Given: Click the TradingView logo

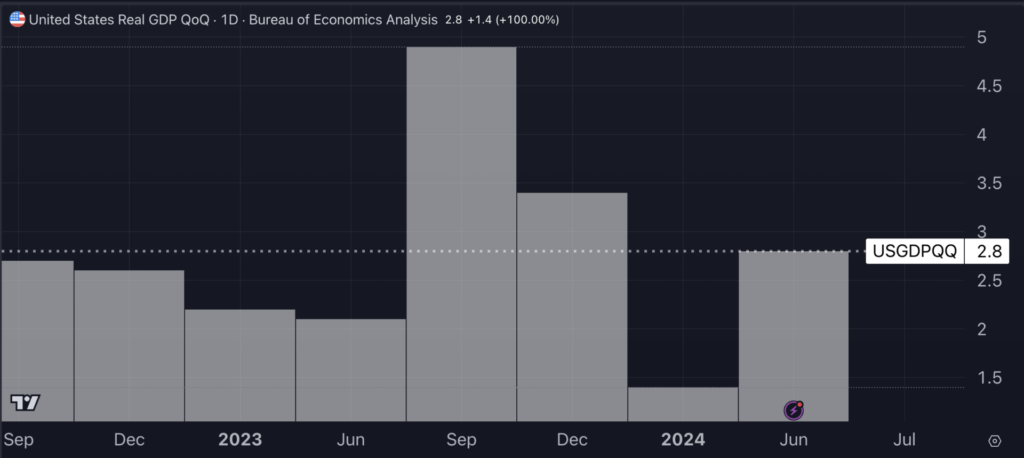Looking at the screenshot, I should [x=25, y=402].
